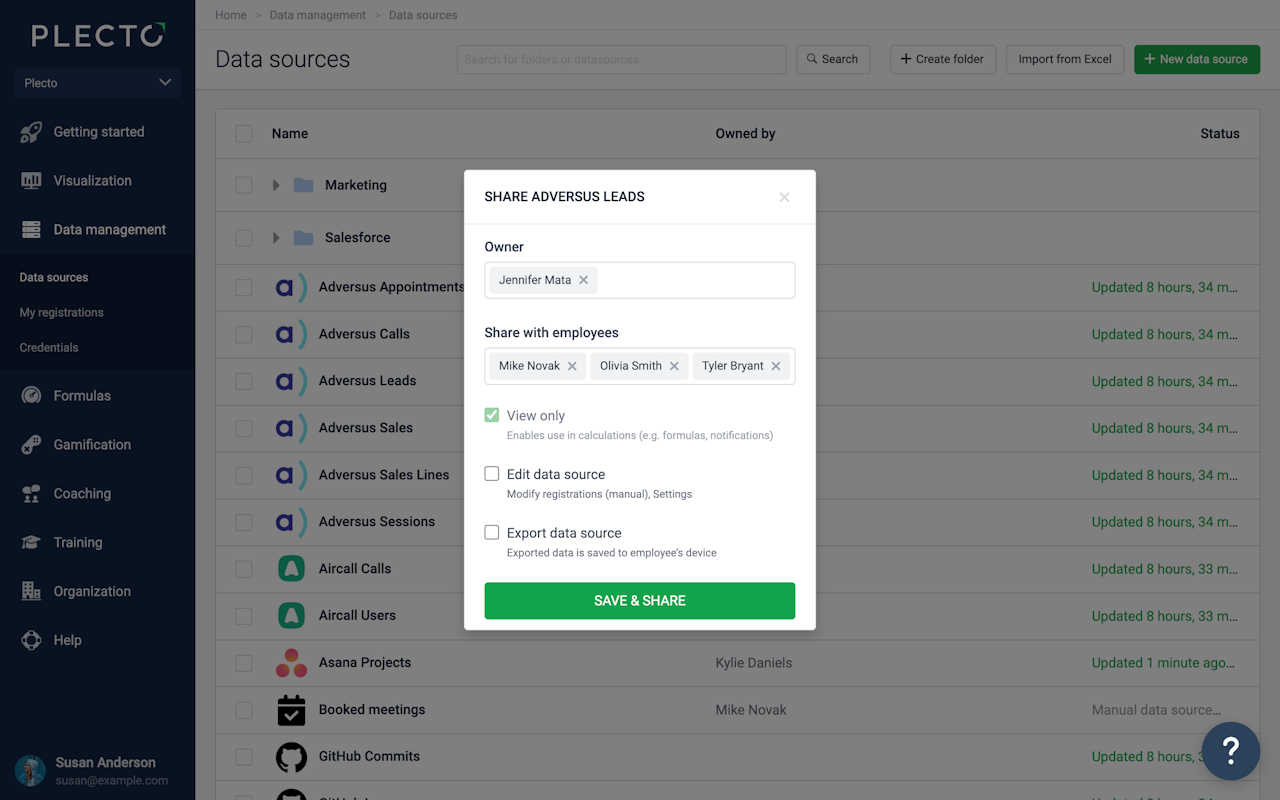Click the New data source button

tap(1196, 59)
